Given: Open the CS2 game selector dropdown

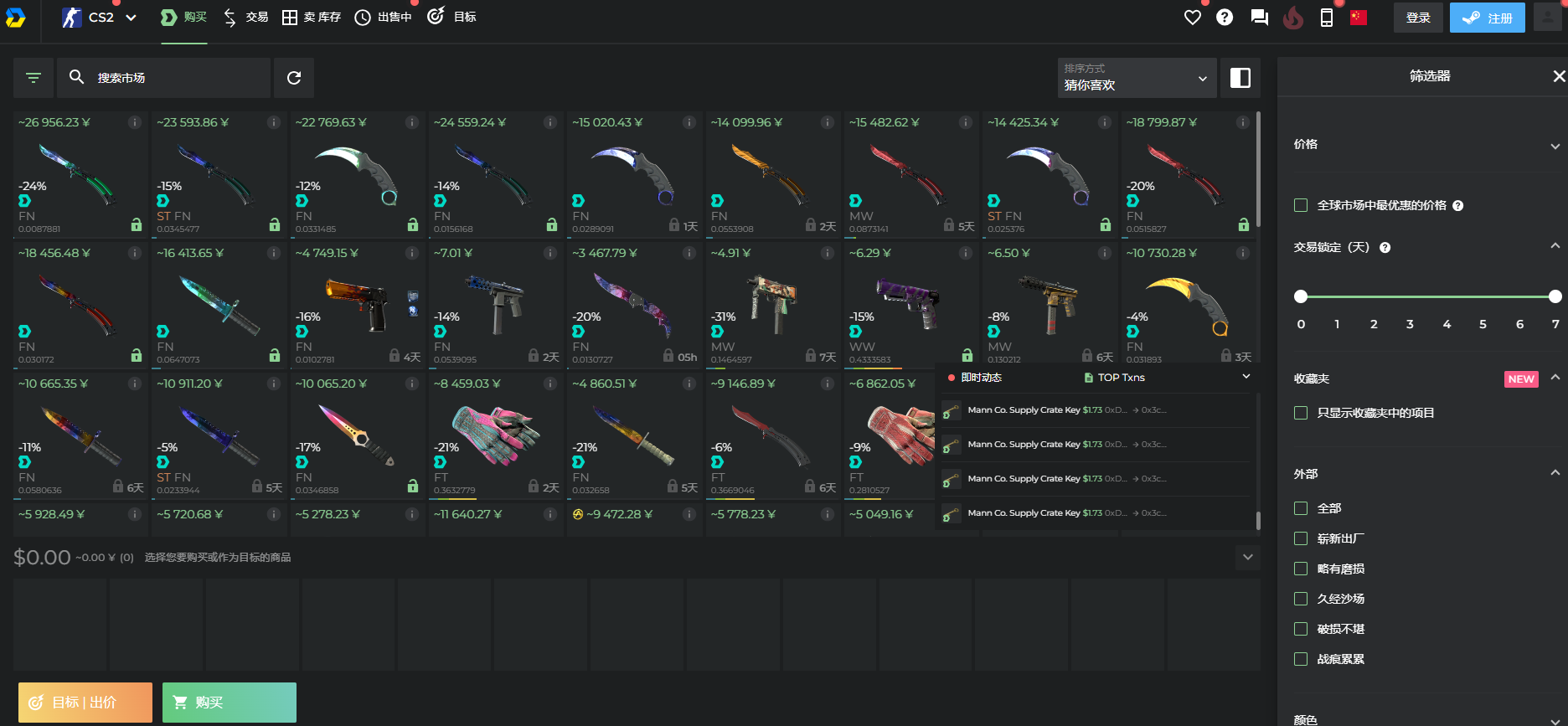Looking at the screenshot, I should tap(100, 18).
